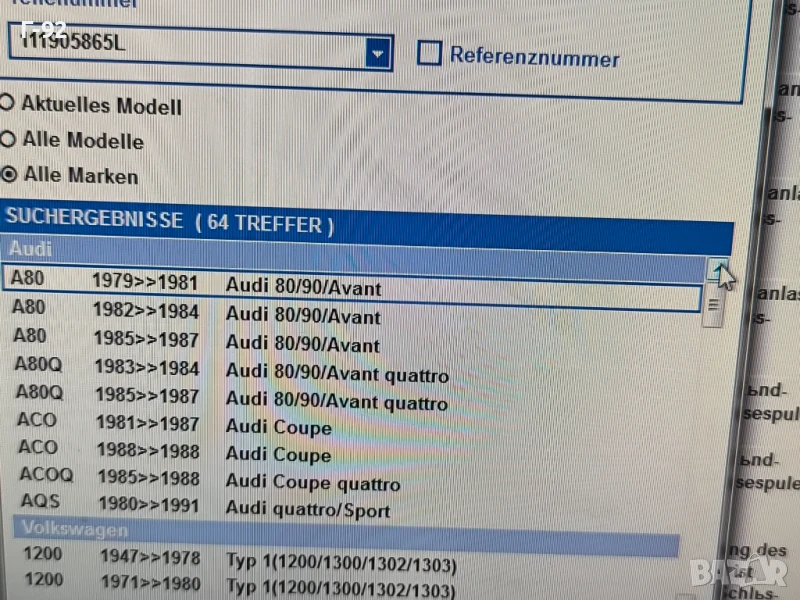
Task: Select ACO 1981>>1987 Audi Coupe row
Action: 300,425
